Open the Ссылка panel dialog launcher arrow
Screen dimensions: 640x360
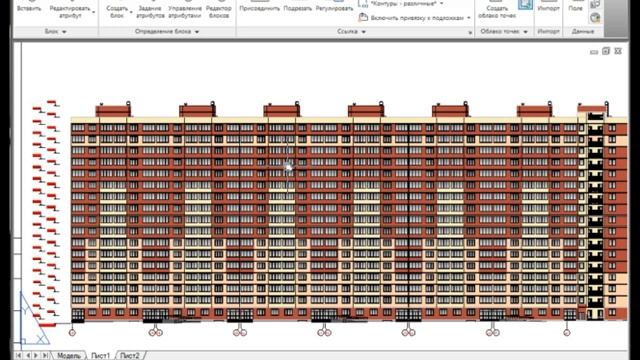tap(470, 32)
